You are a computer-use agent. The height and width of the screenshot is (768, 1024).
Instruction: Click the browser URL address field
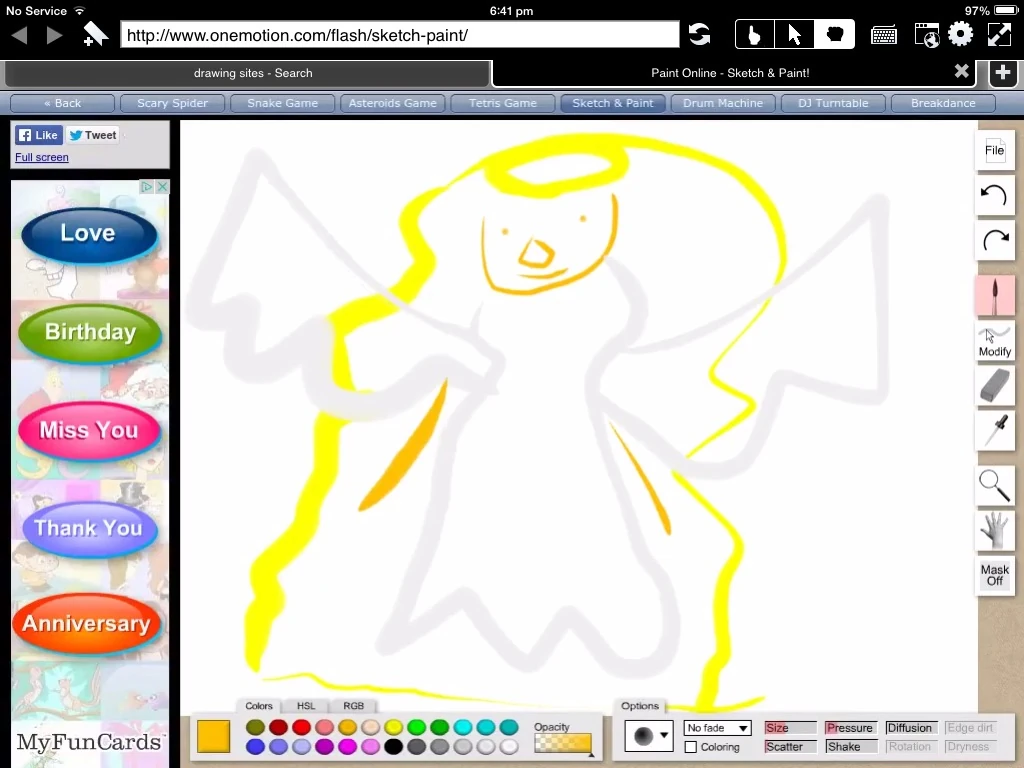400,35
